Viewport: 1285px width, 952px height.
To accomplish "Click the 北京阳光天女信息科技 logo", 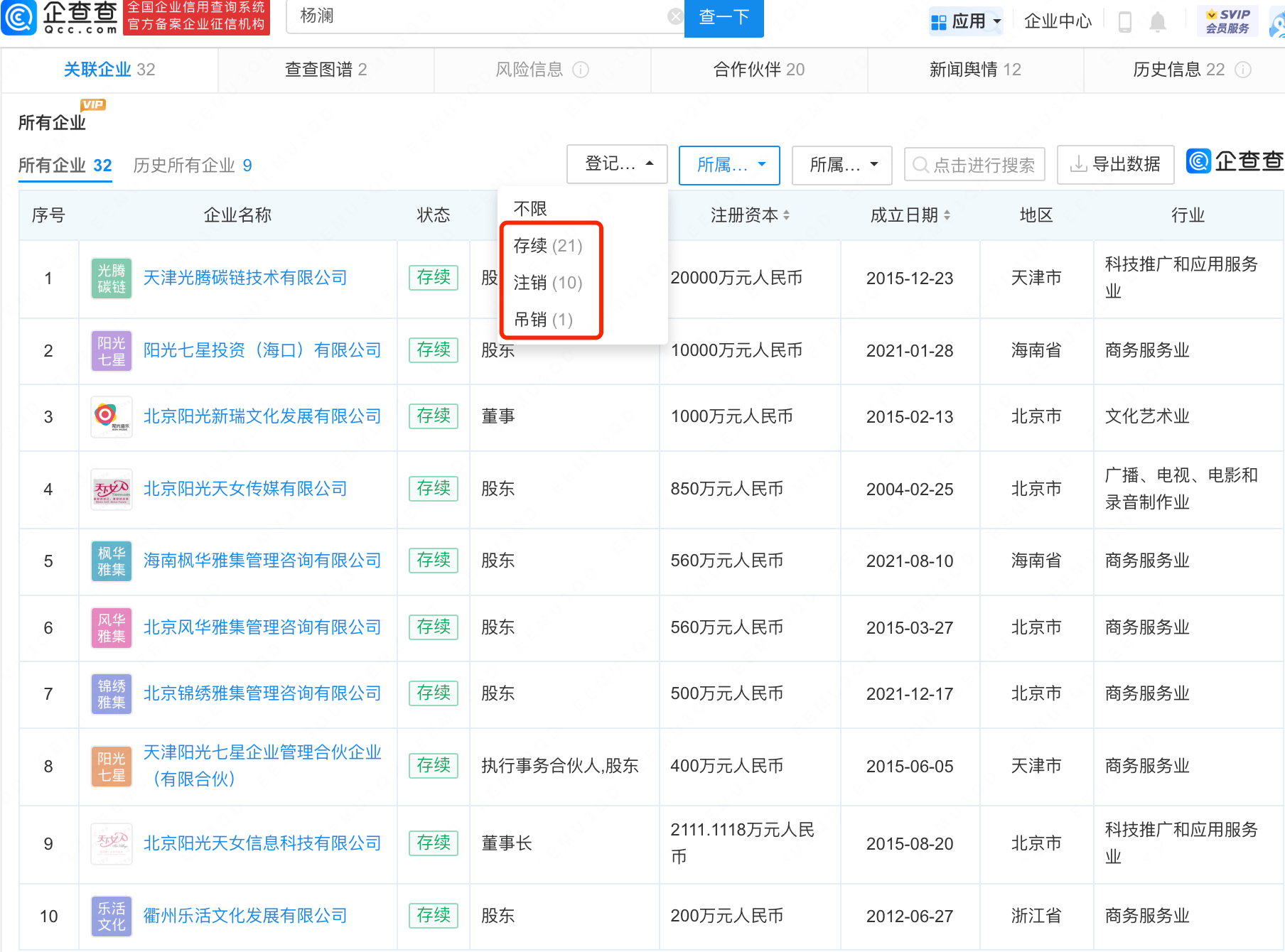I will [x=112, y=844].
